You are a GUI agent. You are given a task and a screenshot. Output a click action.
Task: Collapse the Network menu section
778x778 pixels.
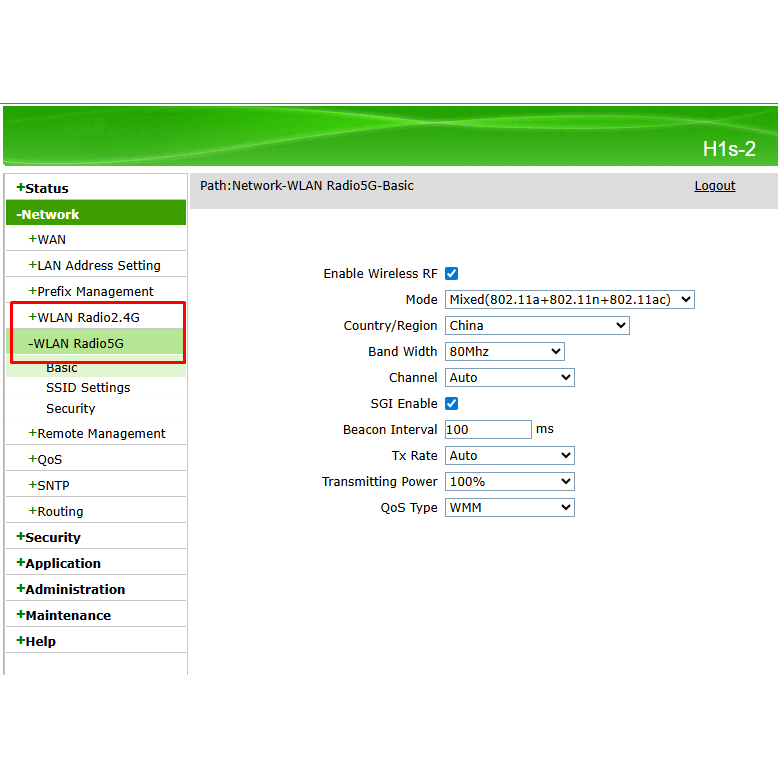(50, 214)
